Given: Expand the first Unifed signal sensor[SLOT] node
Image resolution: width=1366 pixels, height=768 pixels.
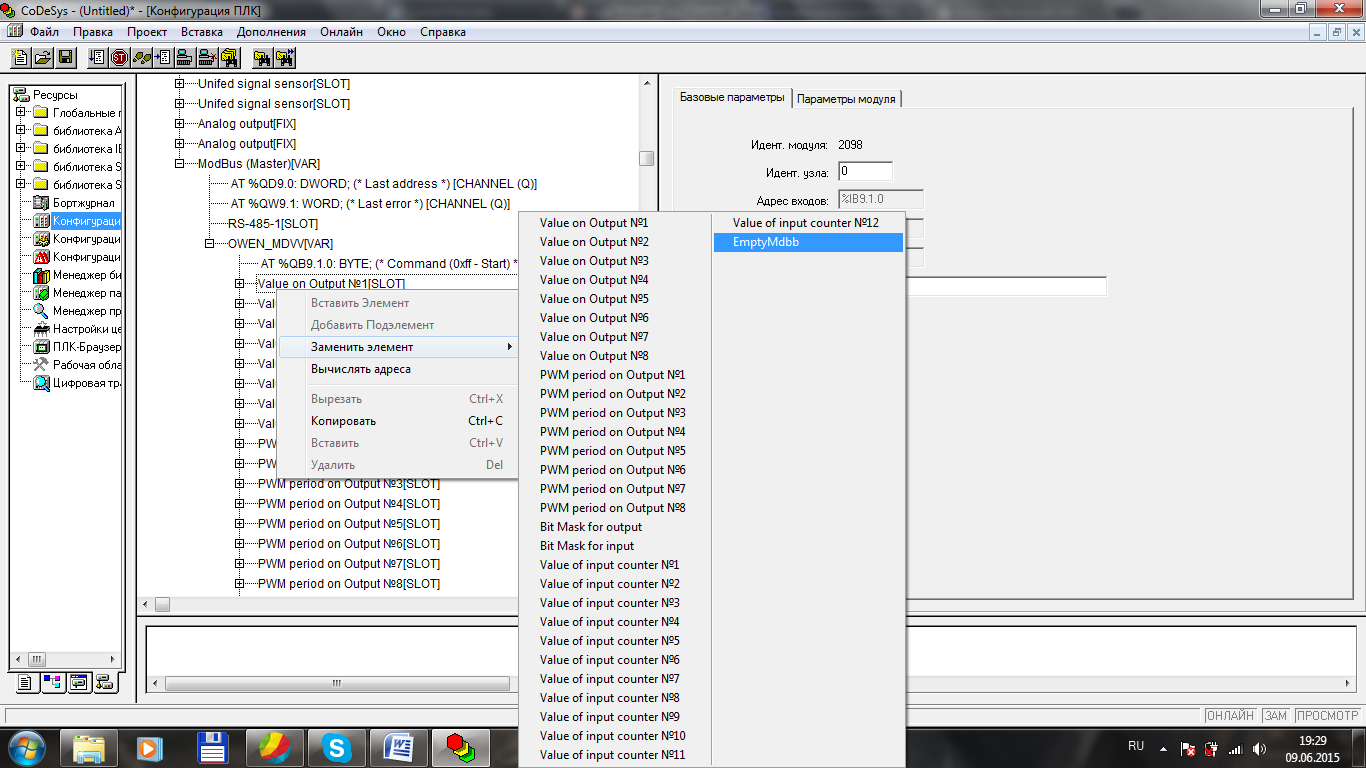Looking at the screenshot, I should point(180,84).
